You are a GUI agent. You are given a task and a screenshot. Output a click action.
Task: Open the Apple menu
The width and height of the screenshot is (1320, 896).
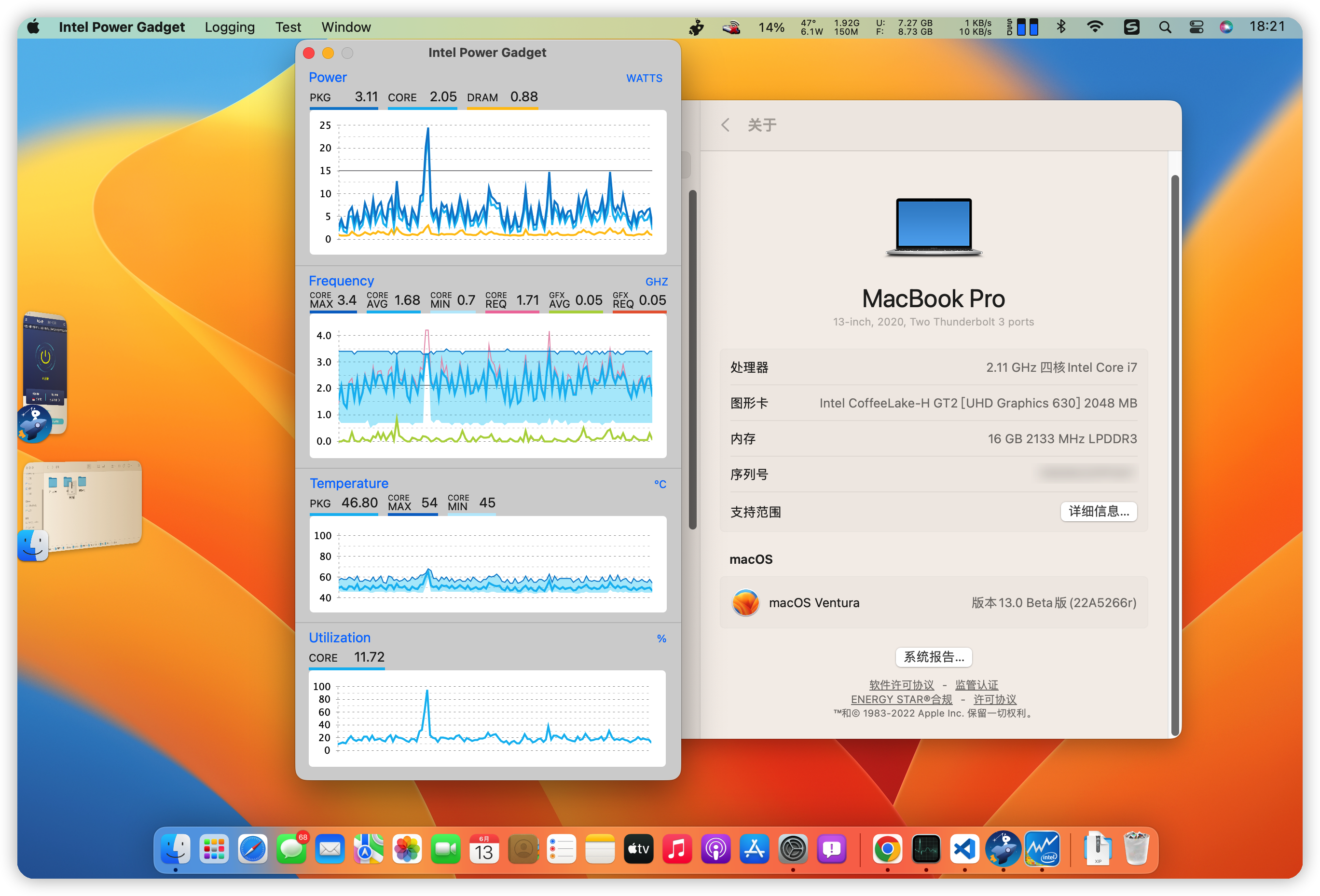(x=33, y=27)
